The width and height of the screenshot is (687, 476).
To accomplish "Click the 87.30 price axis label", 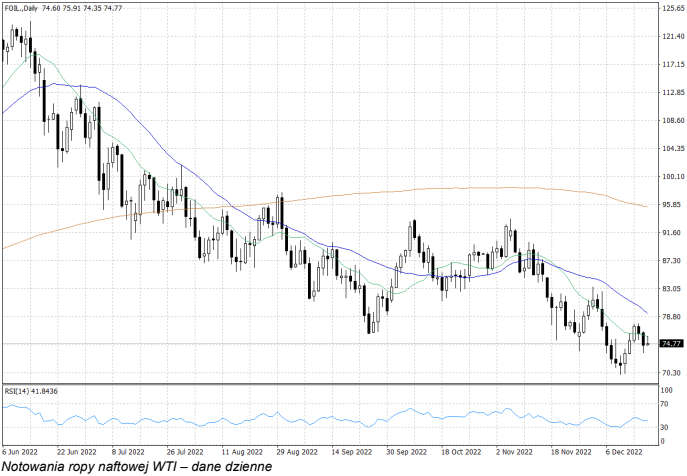I will (672, 261).
